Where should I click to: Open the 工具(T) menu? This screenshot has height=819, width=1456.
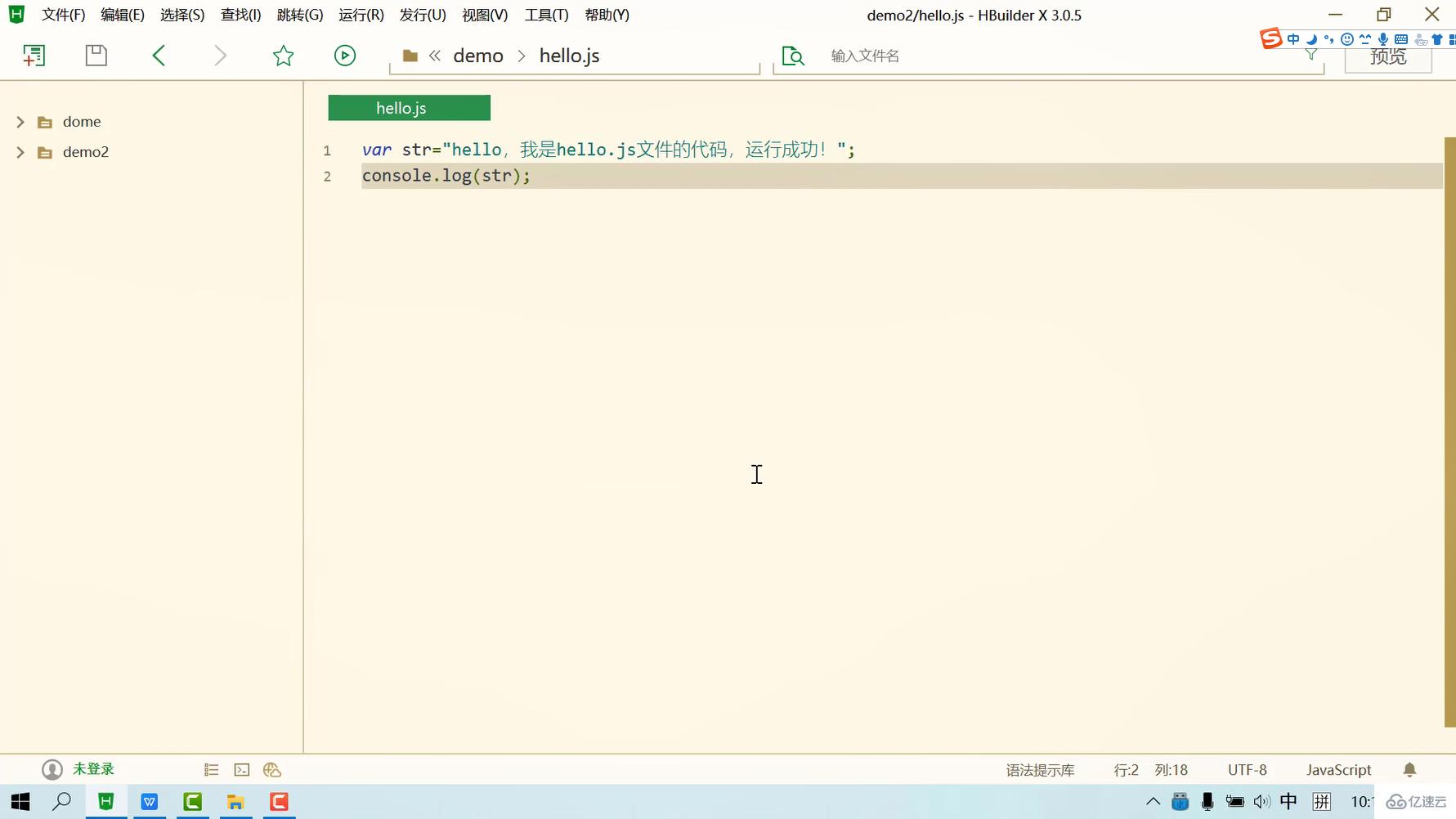point(546,15)
